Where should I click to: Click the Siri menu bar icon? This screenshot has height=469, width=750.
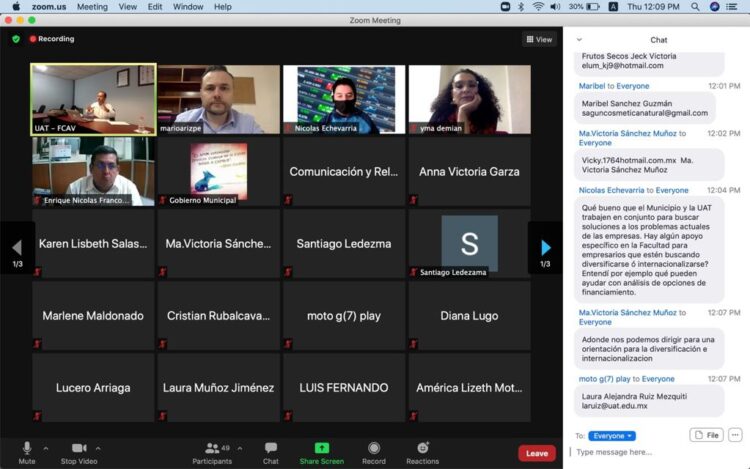click(x=715, y=7)
